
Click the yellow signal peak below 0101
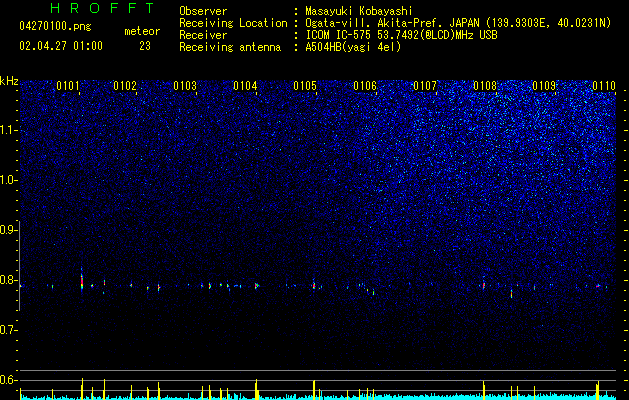[82, 388]
